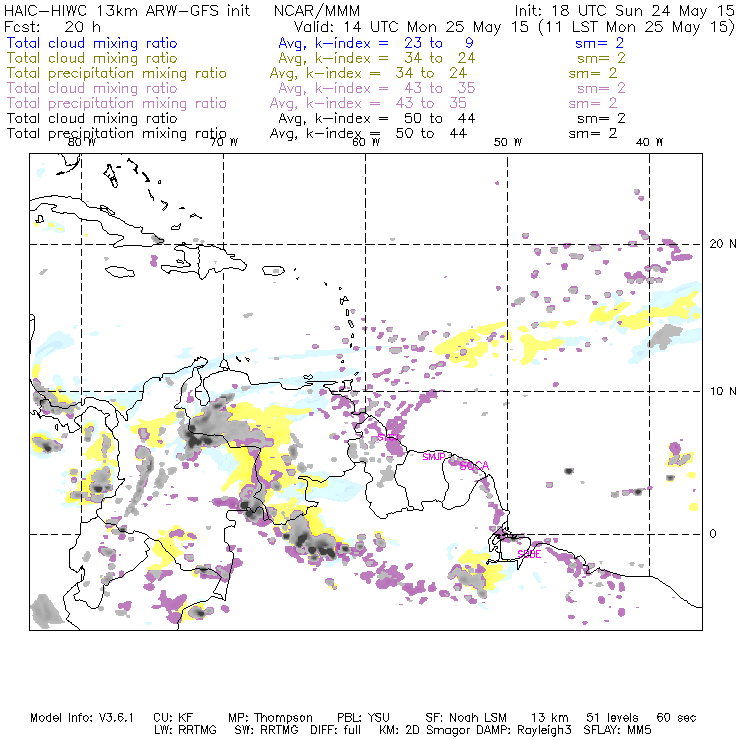Click the '20 N' latitude label
The image size is (740, 740).
tap(723, 244)
